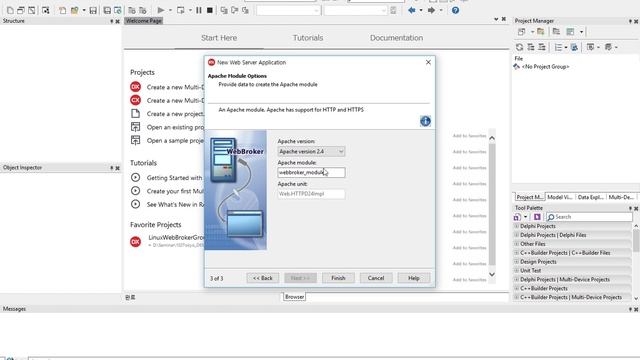Open the Back arrow history dropdown

(x=421, y=10)
